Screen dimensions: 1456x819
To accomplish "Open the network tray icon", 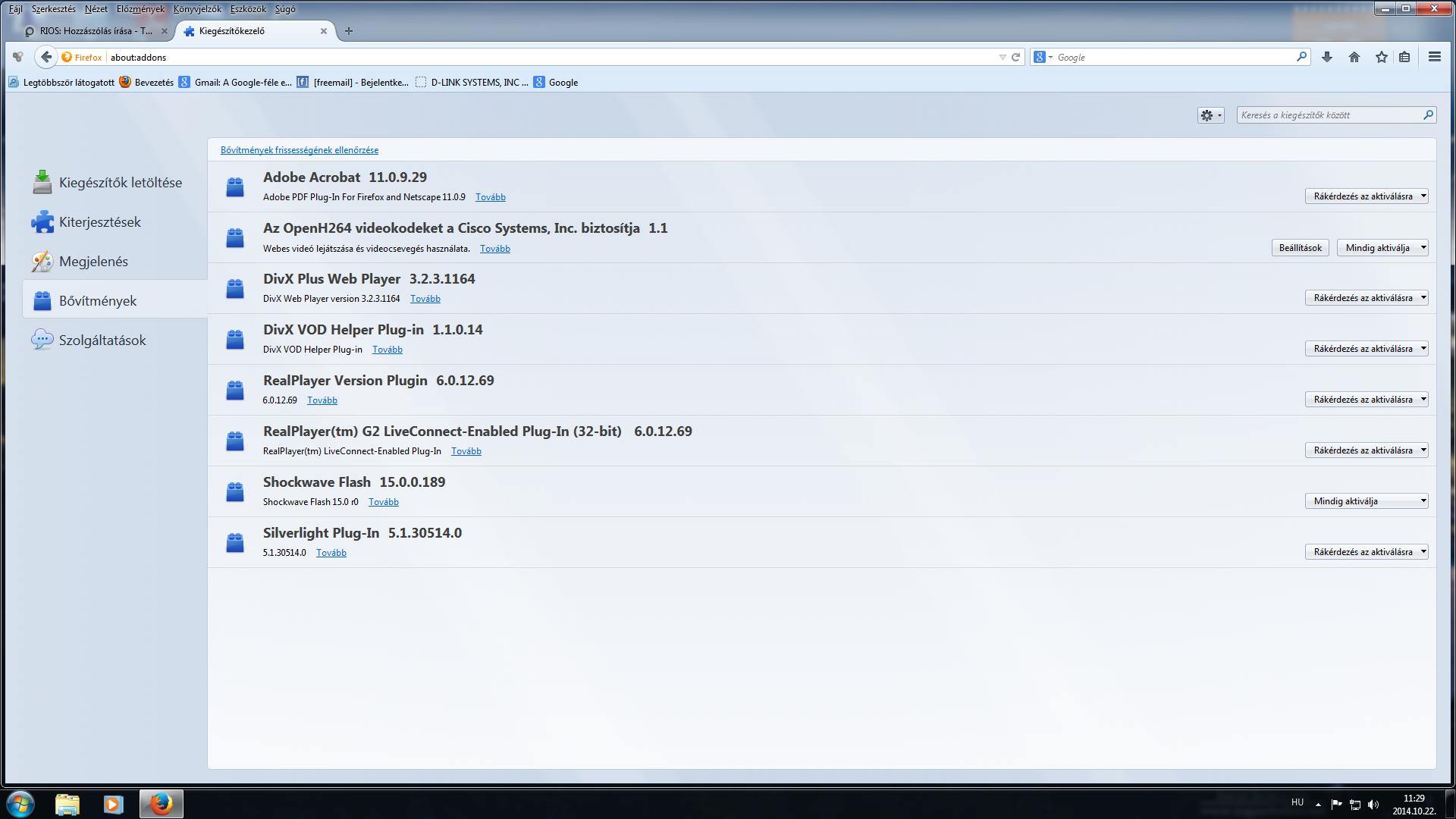I will pos(1354,805).
